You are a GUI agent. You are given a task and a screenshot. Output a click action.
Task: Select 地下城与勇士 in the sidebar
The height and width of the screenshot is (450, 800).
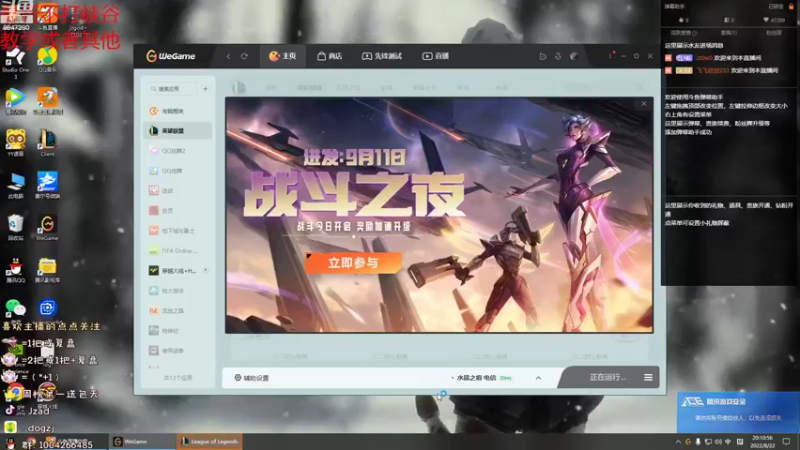177,231
